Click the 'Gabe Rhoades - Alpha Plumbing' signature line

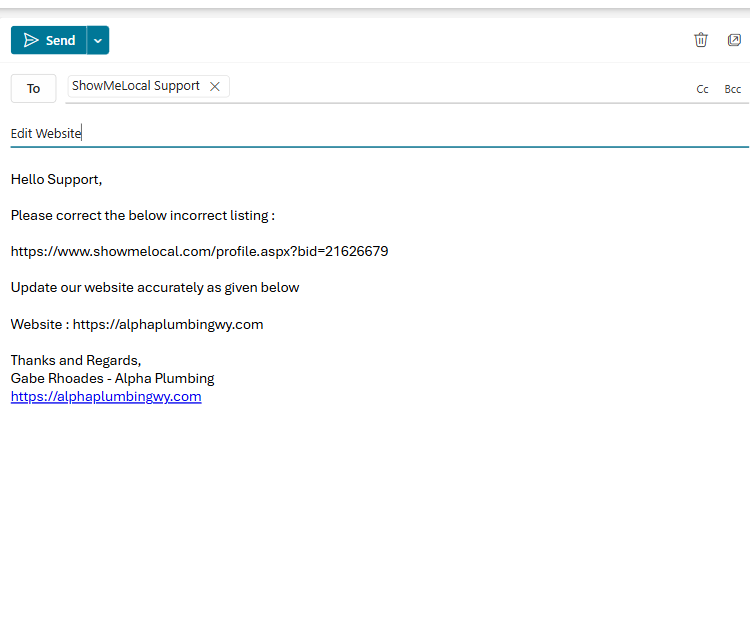click(x=112, y=378)
